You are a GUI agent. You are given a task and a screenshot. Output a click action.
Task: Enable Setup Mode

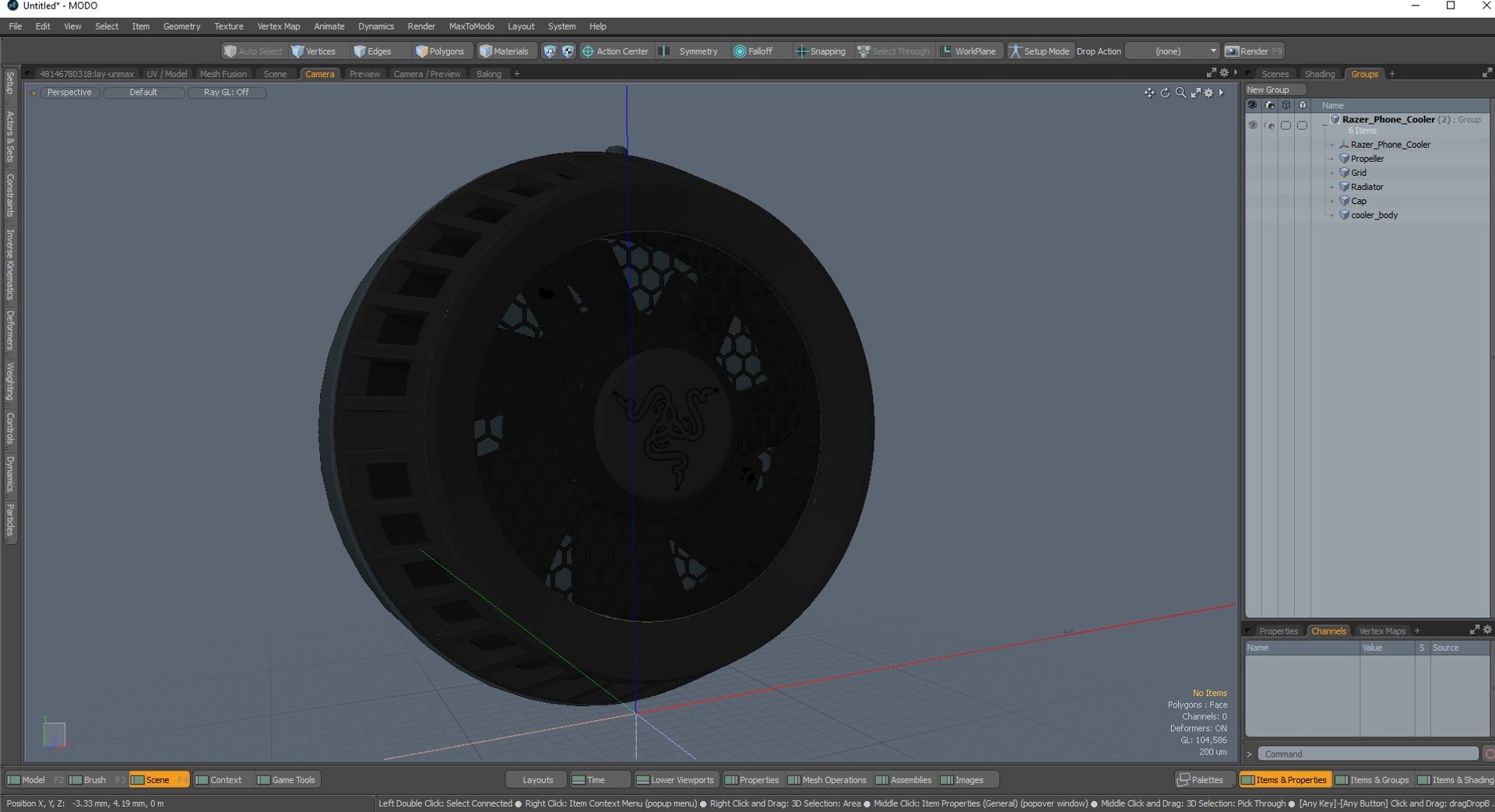click(1039, 51)
